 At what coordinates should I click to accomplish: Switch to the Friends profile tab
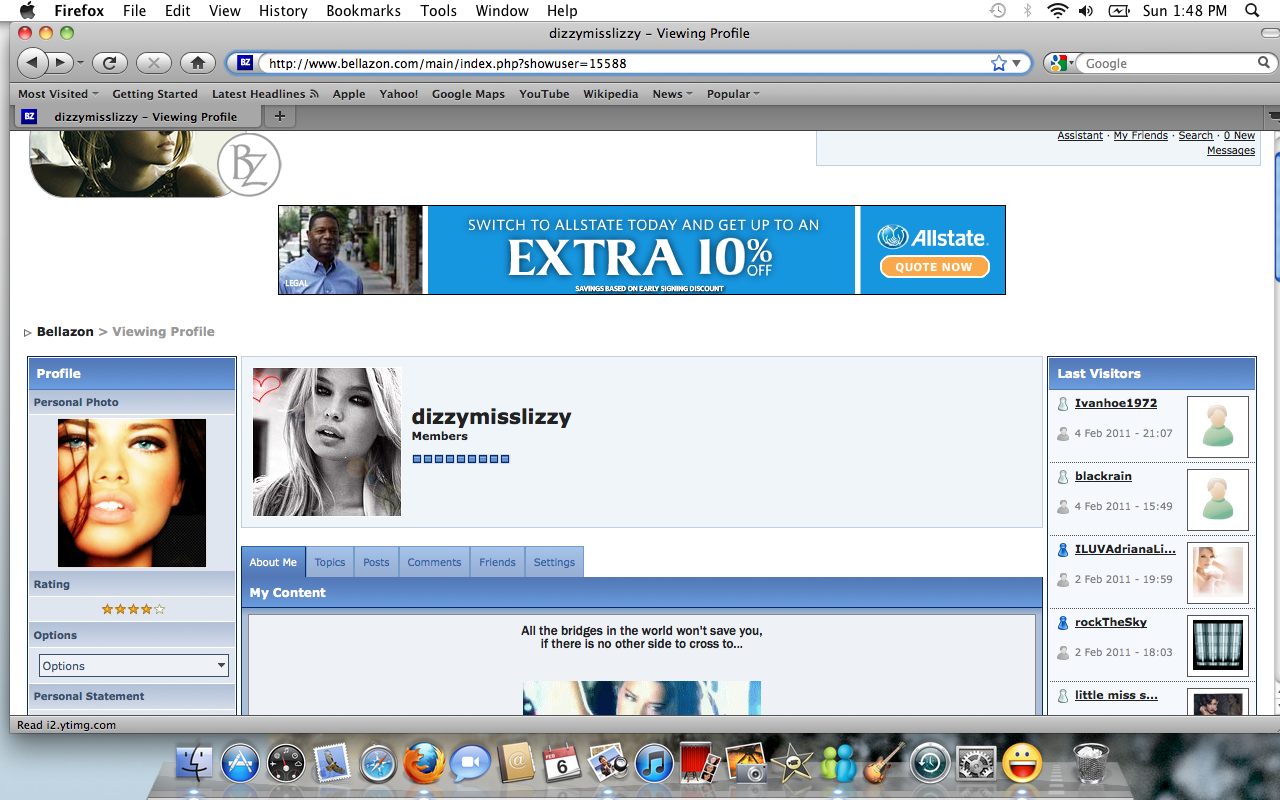point(497,562)
